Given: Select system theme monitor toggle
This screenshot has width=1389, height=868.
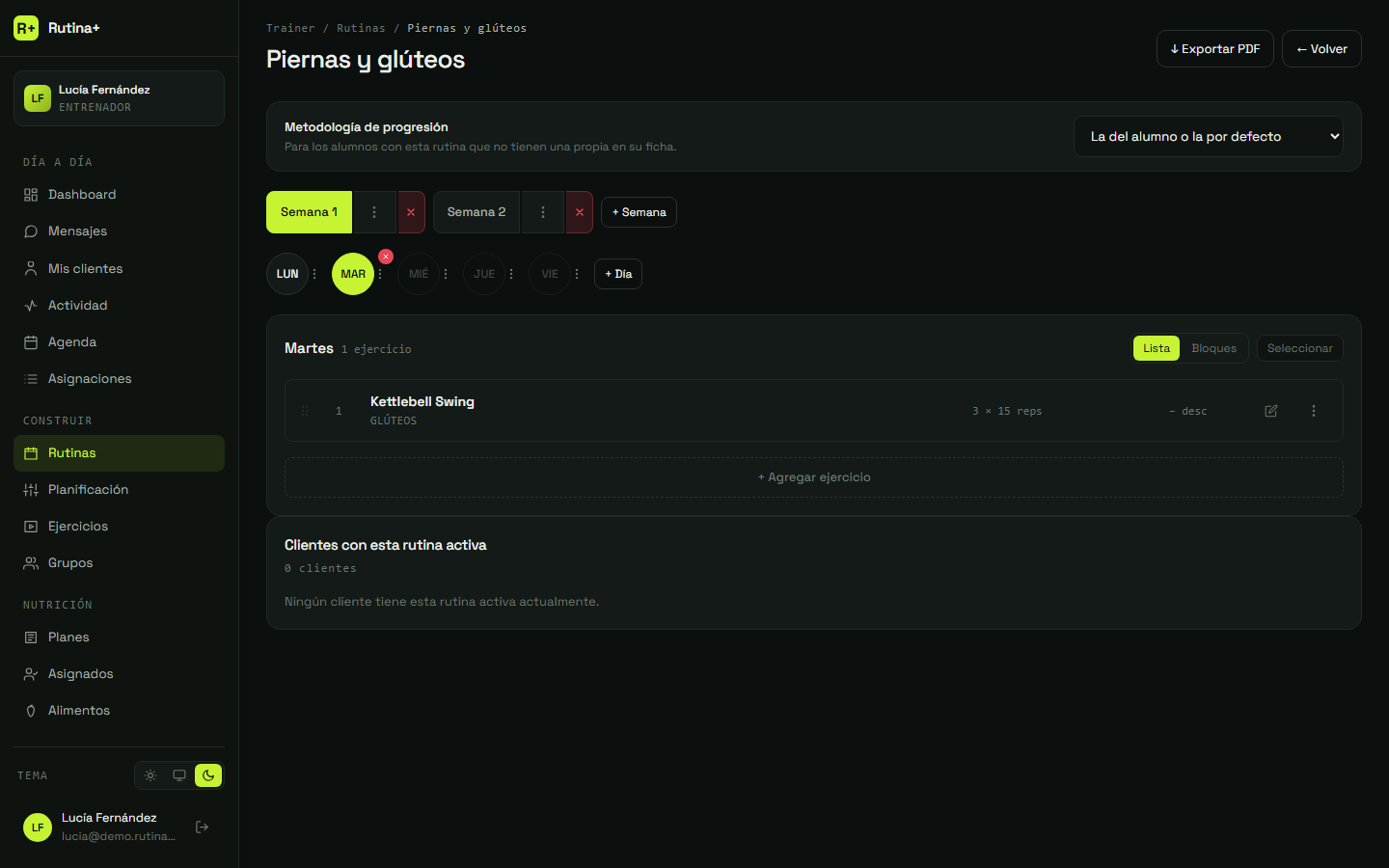Looking at the screenshot, I should 179,775.
